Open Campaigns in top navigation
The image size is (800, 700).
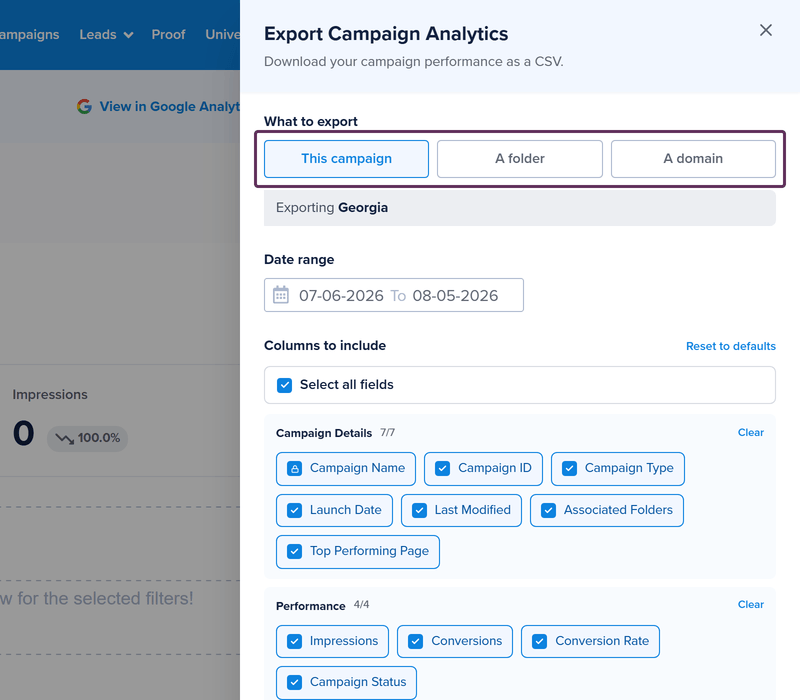(x=29, y=34)
